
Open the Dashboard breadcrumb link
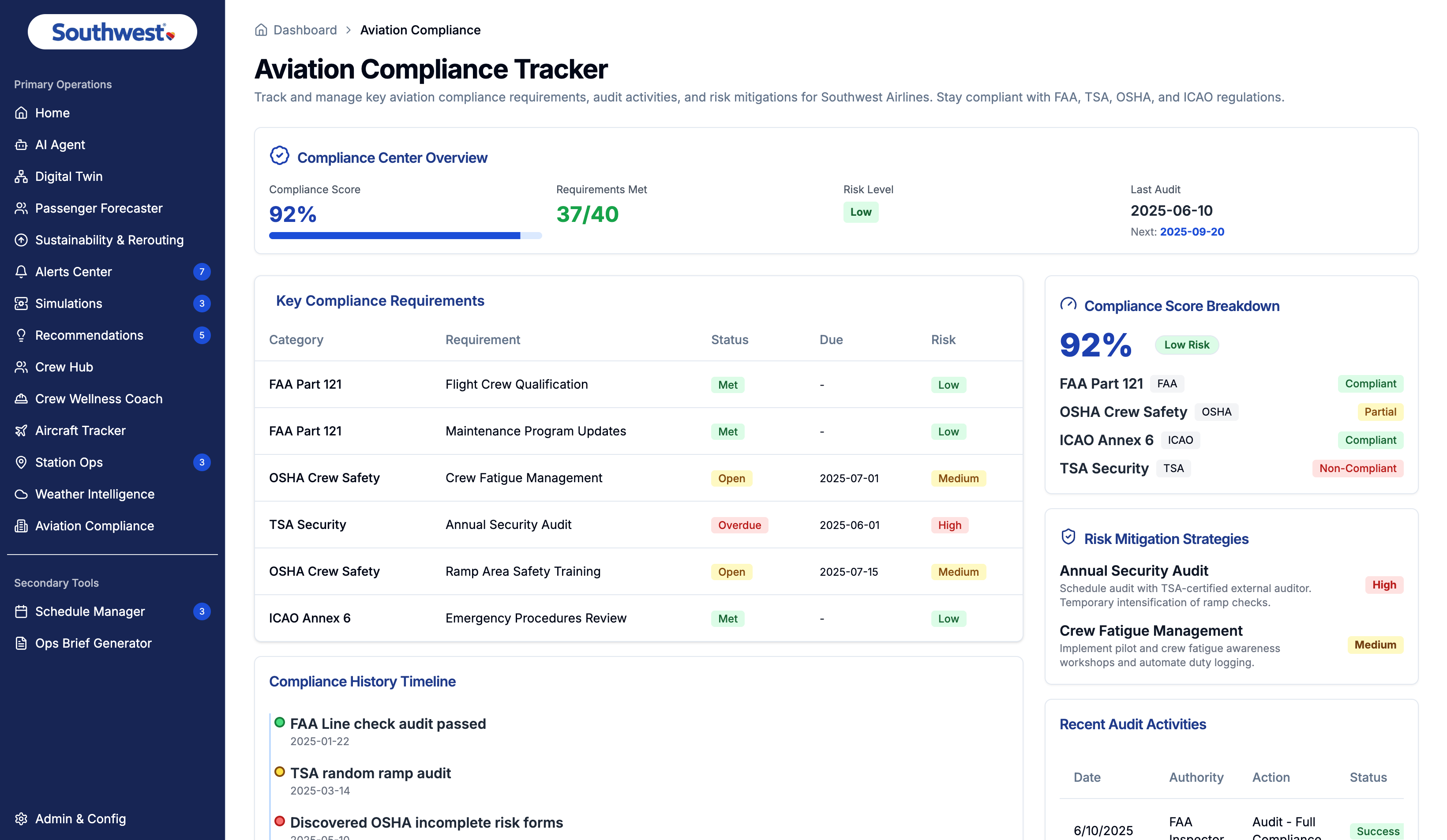click(305, 30)
